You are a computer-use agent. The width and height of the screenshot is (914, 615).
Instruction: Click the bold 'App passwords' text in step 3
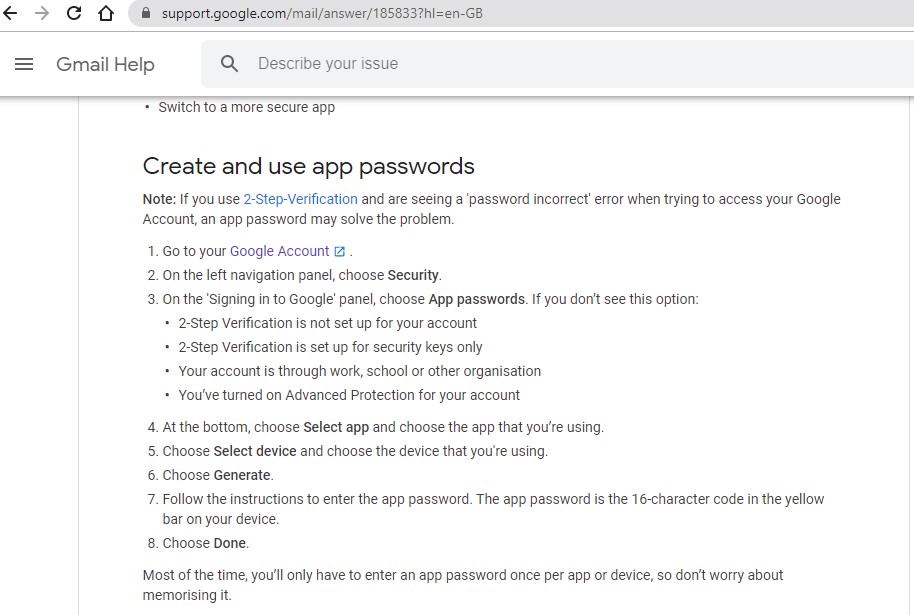(x=476, y=299)
